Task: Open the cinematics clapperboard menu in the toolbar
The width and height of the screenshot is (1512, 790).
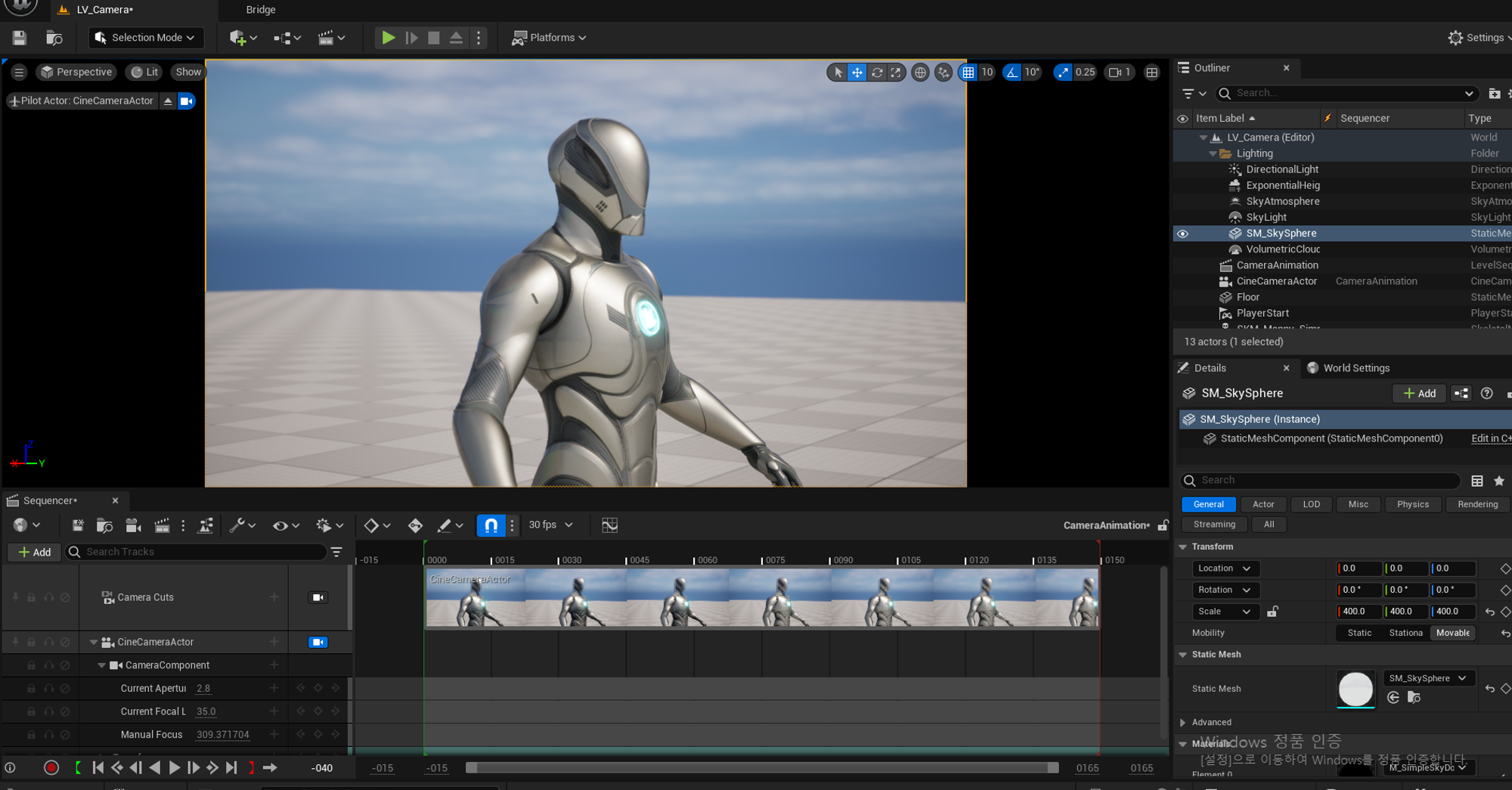Action: click(331, 38)
